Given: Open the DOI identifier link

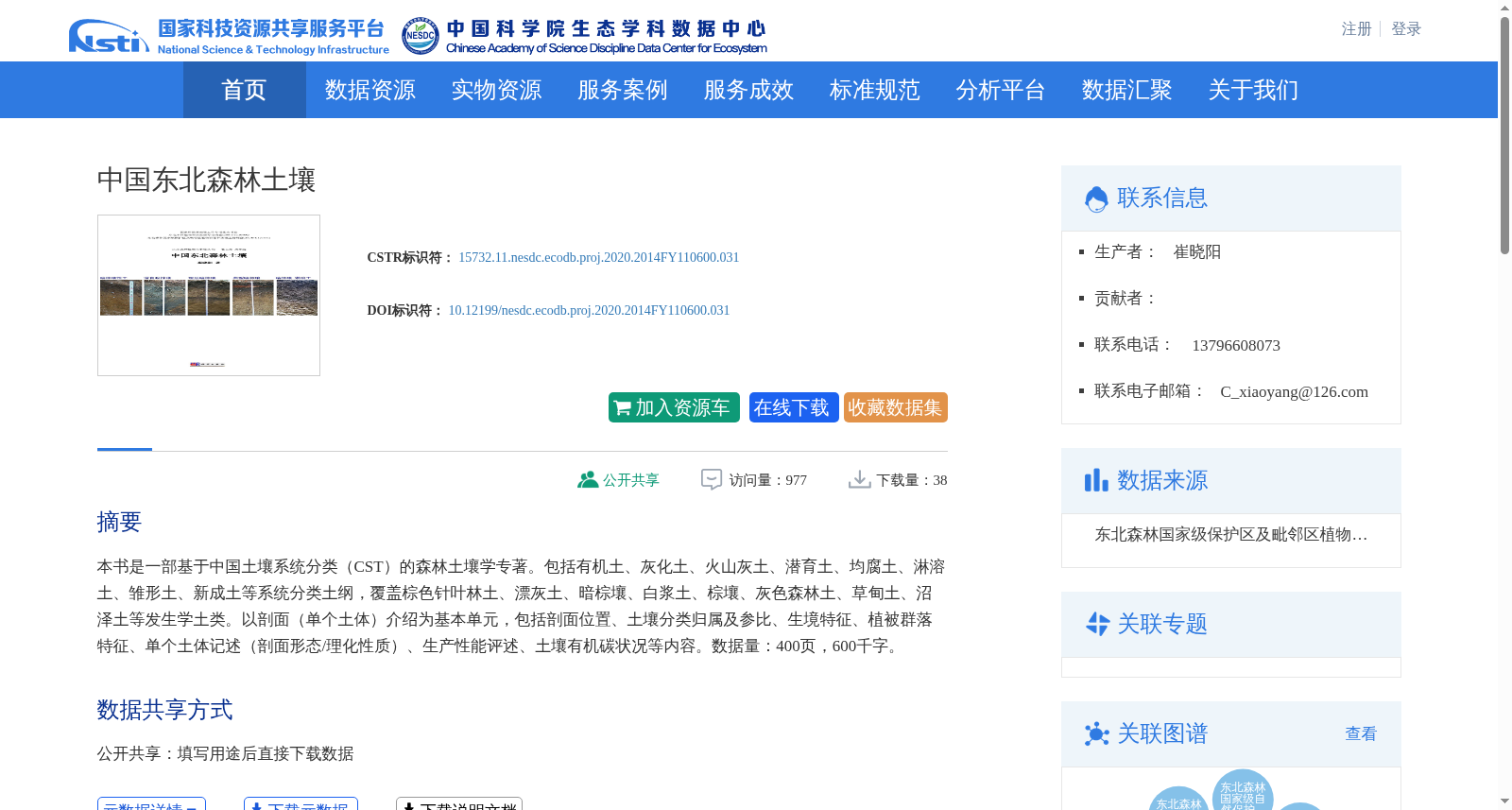Looking at the screenshot, I should (589, 310).
